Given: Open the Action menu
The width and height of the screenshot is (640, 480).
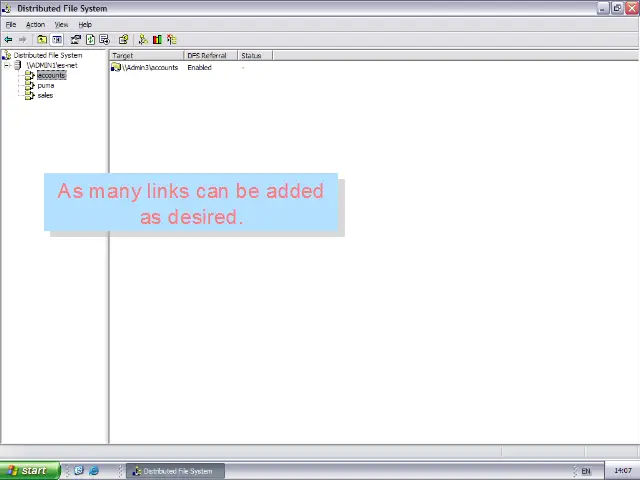Looking at the screenshot, I should (x=36, y=24).
